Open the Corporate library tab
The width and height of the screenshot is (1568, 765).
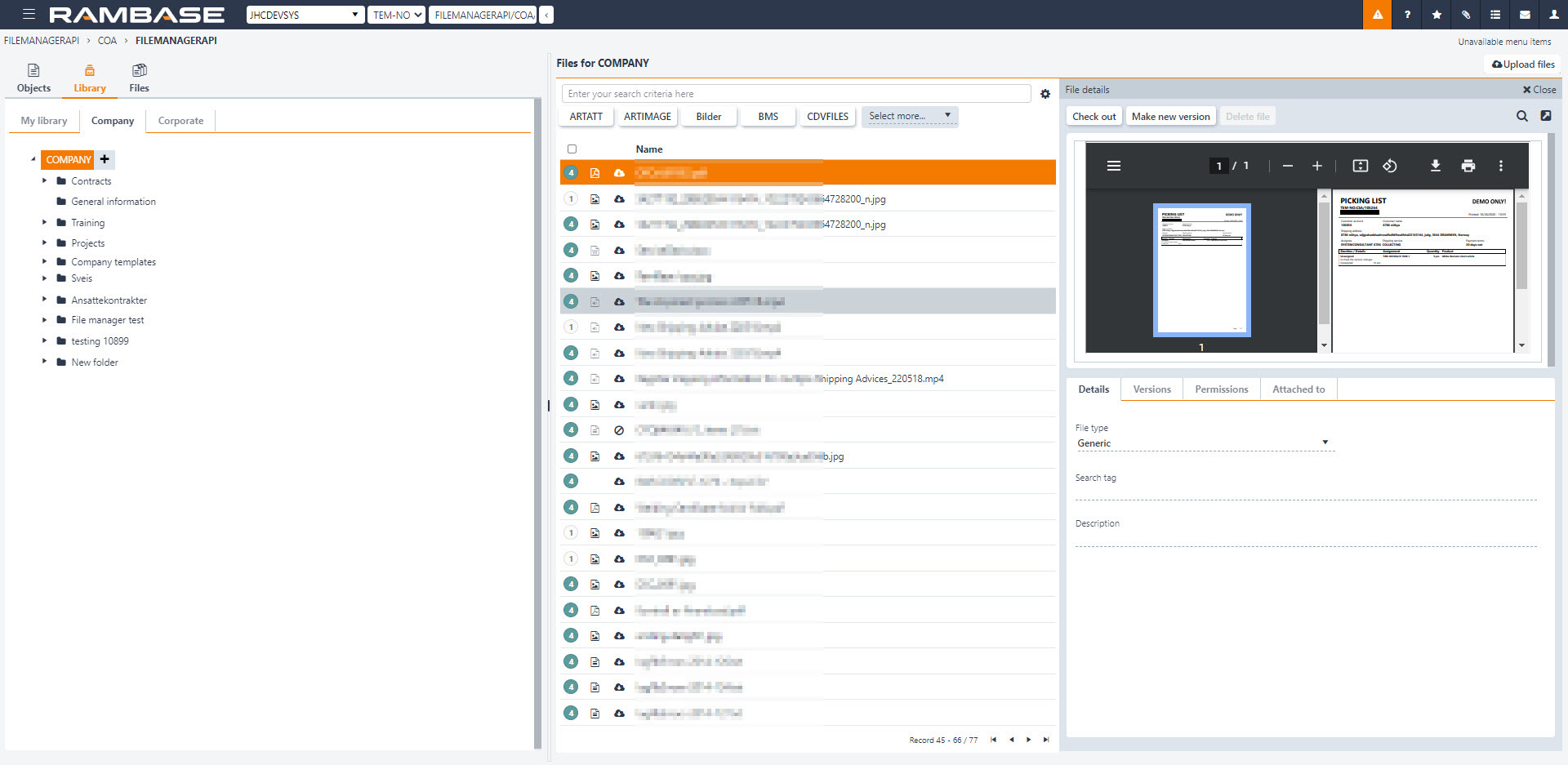180,121
